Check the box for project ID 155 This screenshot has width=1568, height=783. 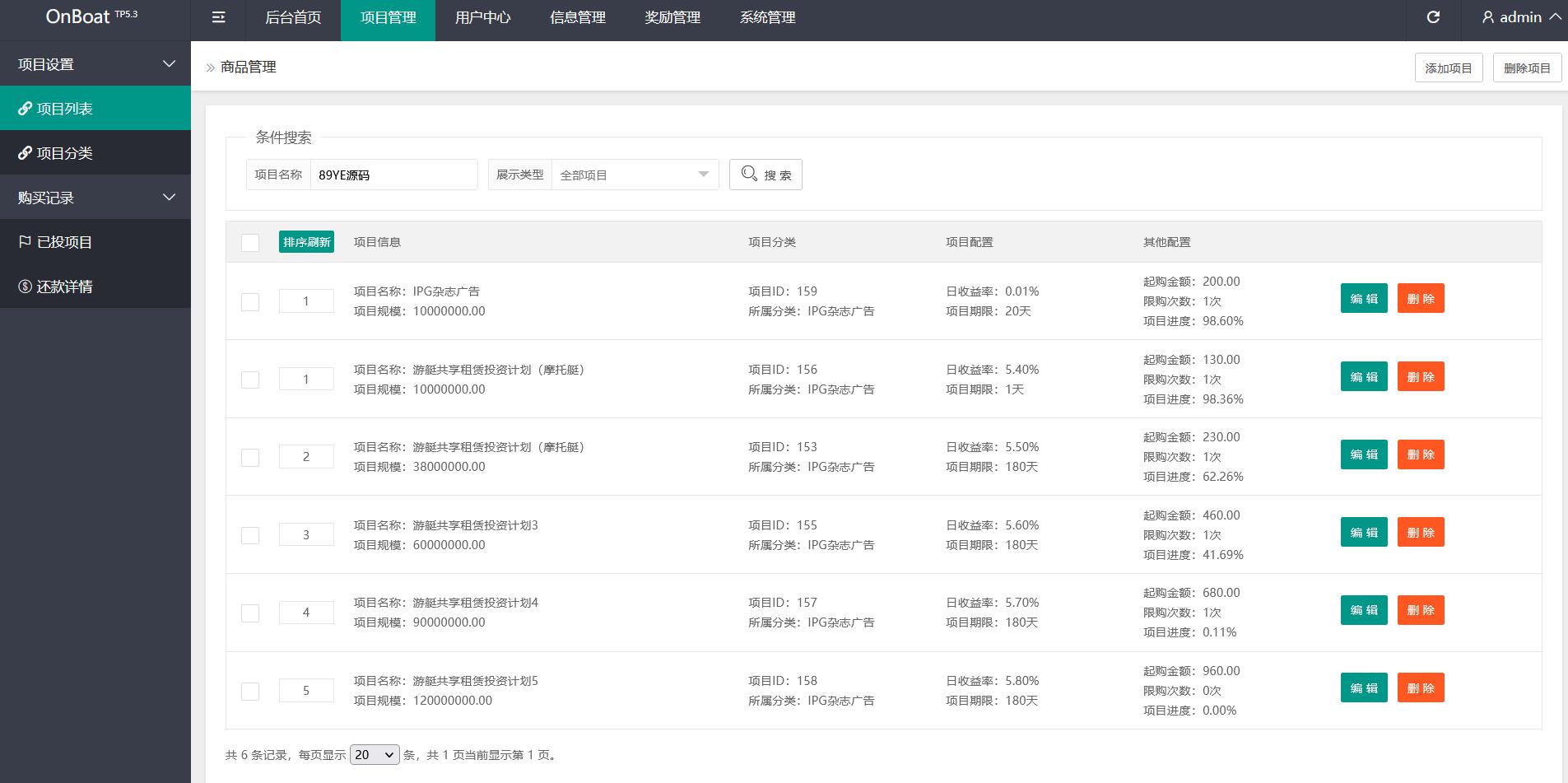click(x=250, y=535)
